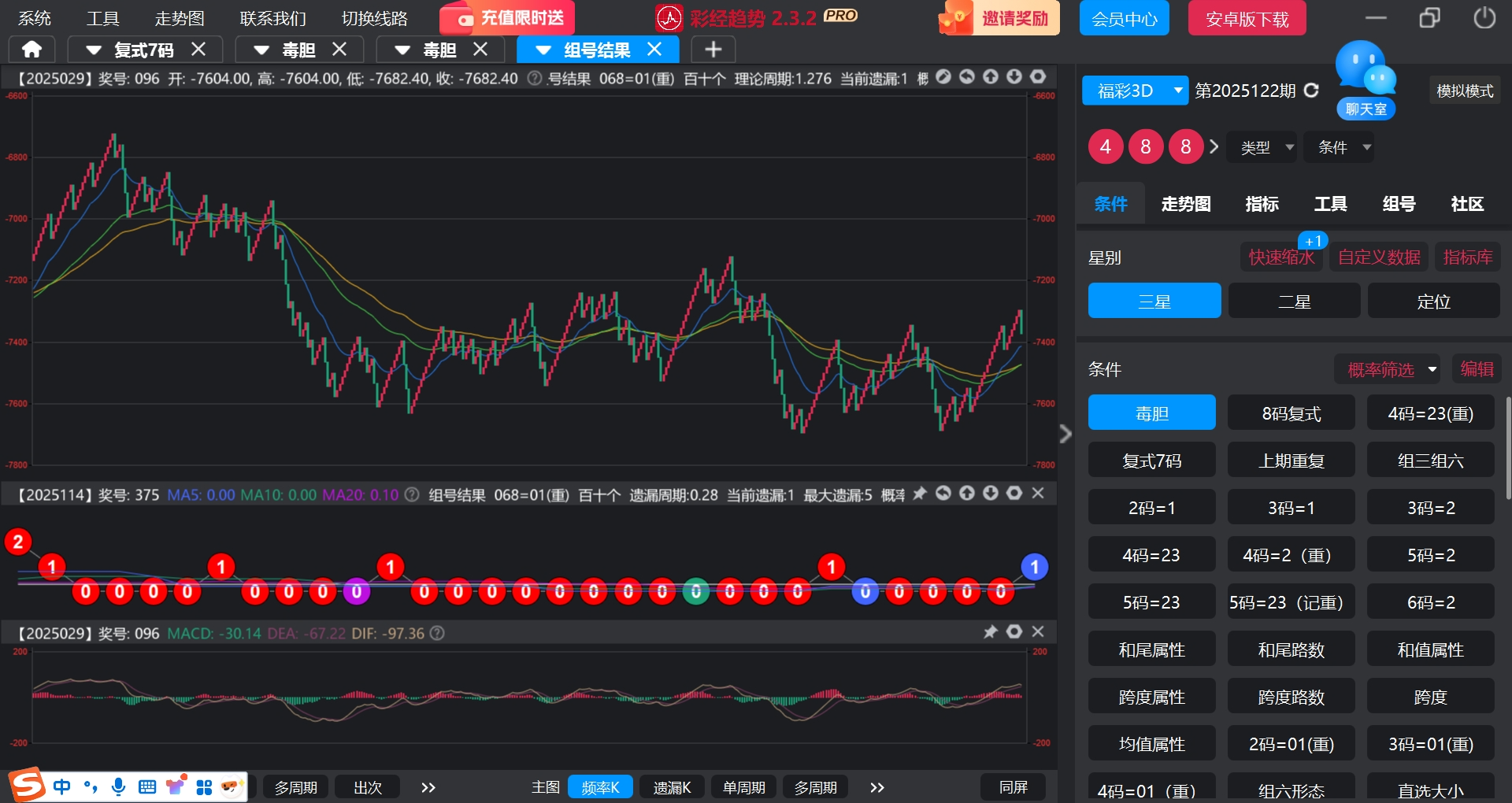
Task: Pin the MACD panel
Action: tap(991, 632)
